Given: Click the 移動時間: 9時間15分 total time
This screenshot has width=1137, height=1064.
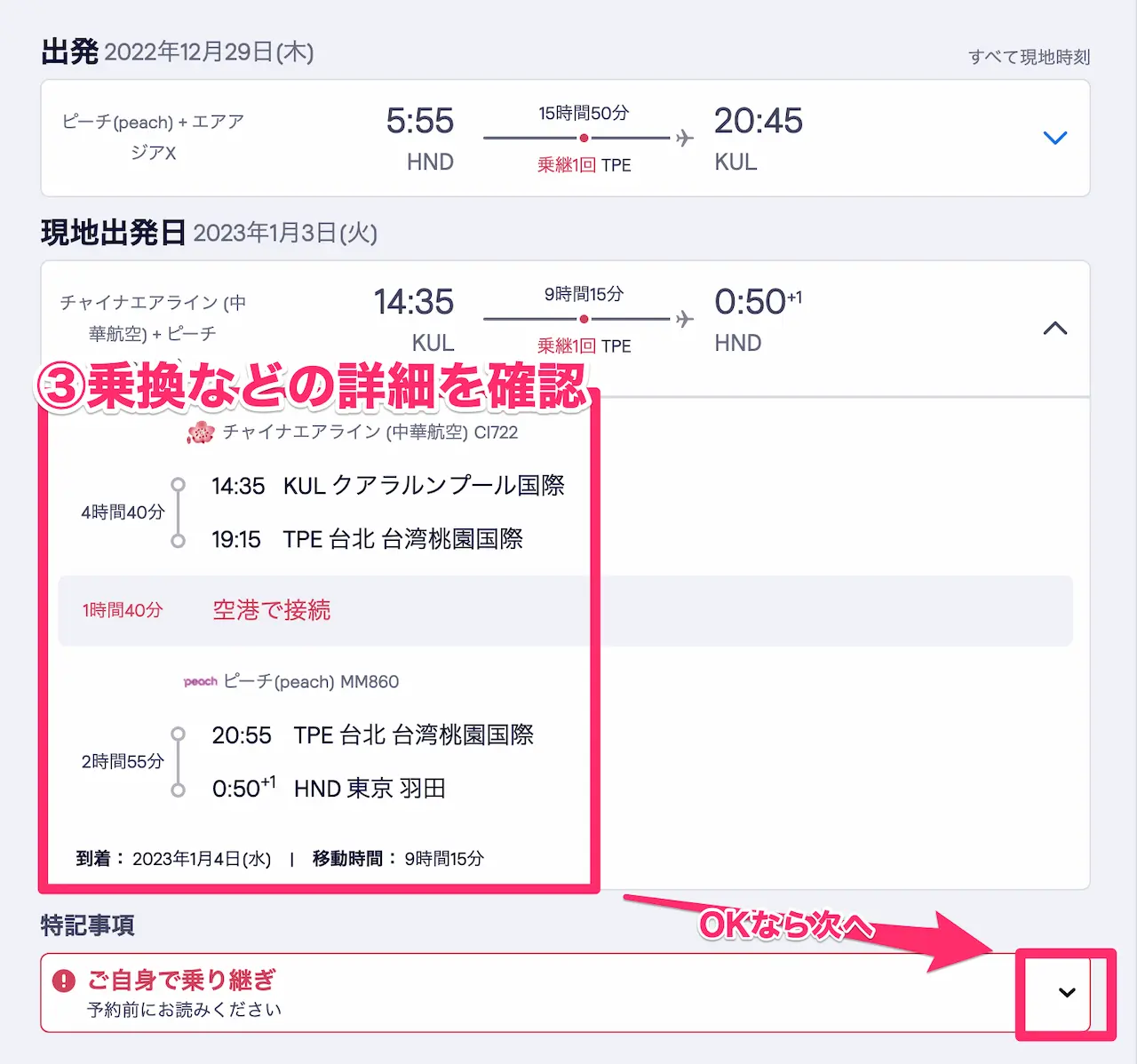Looking at the screenshot, I should pyautogui.click(x=398, y=859).
